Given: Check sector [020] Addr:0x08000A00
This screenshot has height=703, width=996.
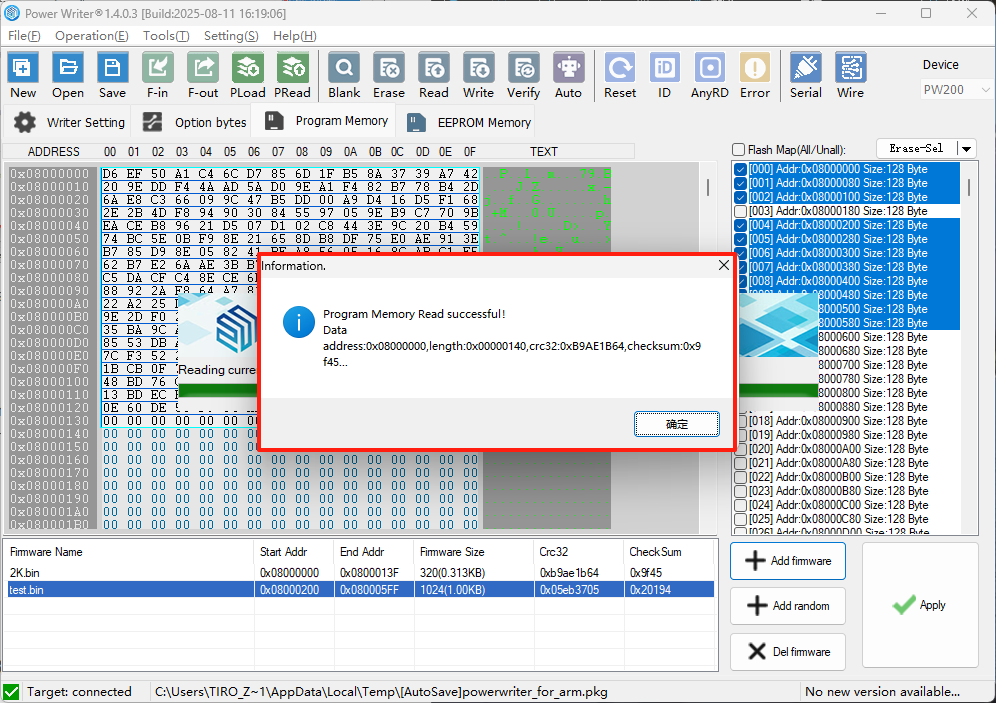Looking at the screenshot, I should pyautogui.click(x=740, y=449).
